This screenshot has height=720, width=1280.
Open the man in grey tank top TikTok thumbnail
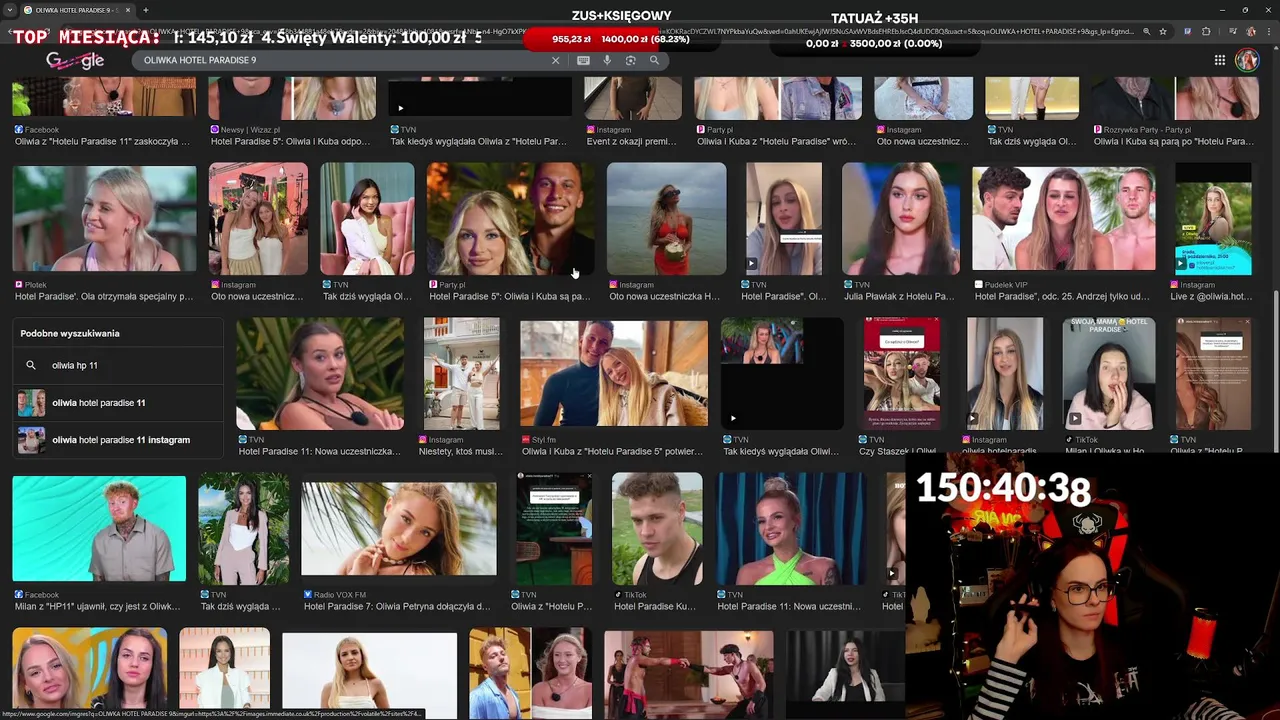tap(657, 528)
